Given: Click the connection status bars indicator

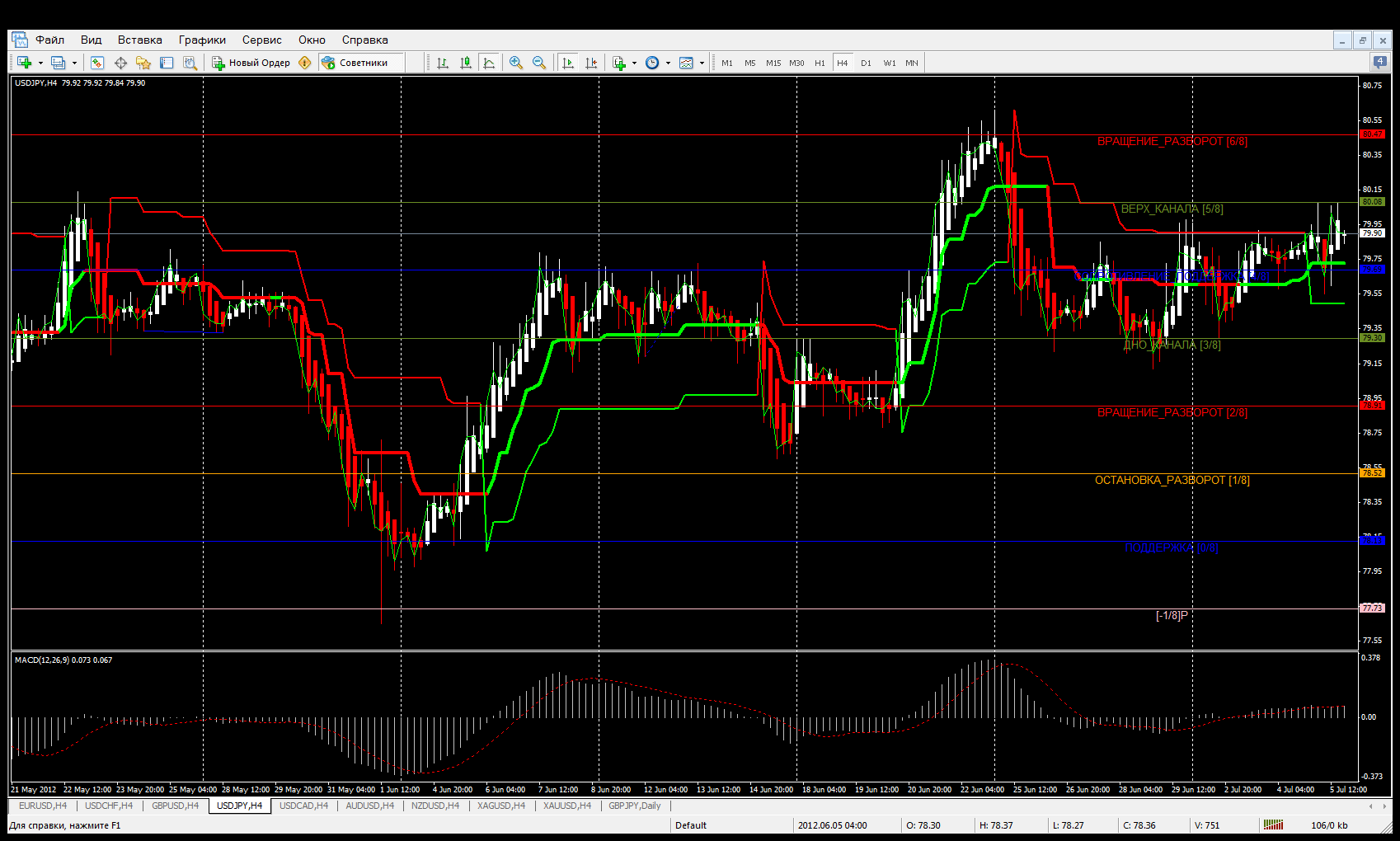Looking at the screenshot, I should 1274,825.
